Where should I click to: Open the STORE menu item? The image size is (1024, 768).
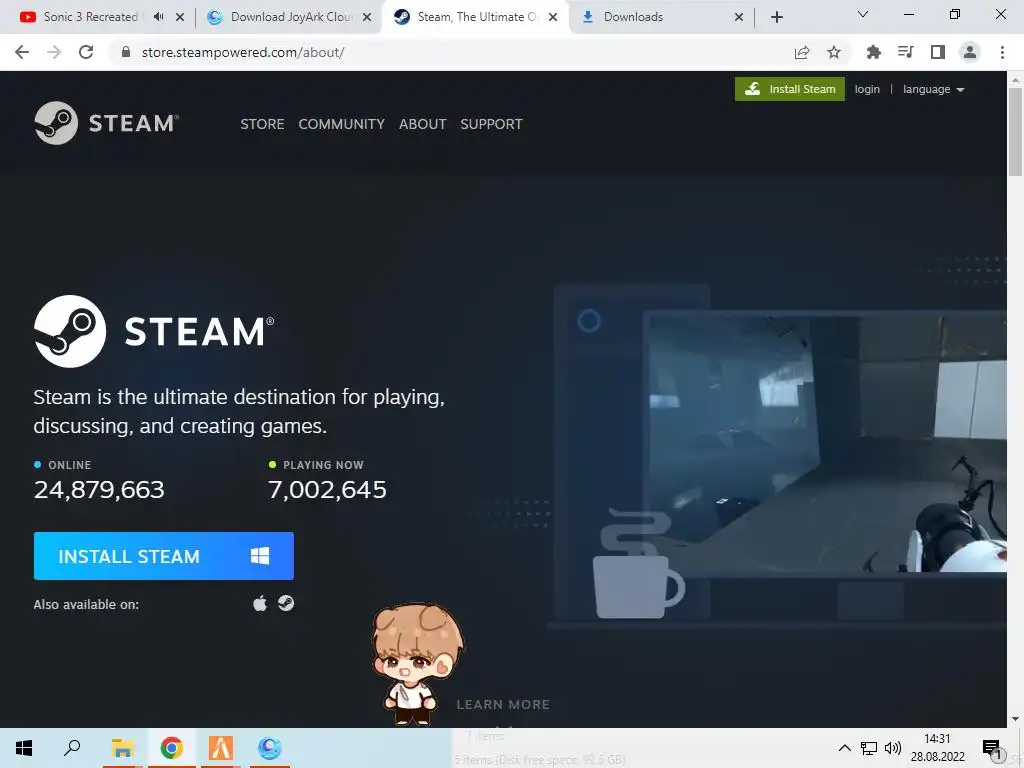click(x=262, y=124)
